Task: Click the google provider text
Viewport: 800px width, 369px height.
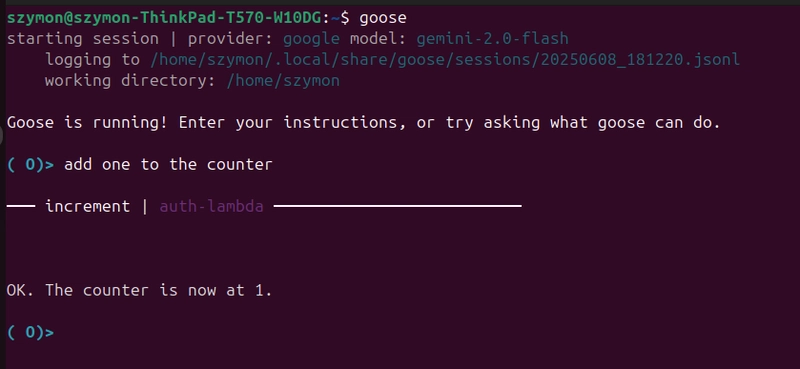Action: point(311,39)
